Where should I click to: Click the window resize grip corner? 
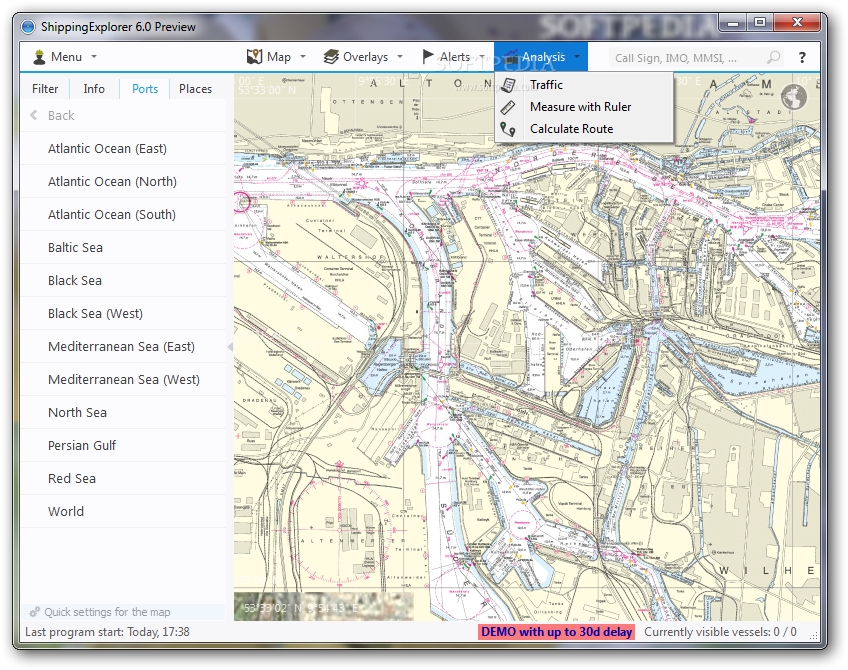(814, 636)
